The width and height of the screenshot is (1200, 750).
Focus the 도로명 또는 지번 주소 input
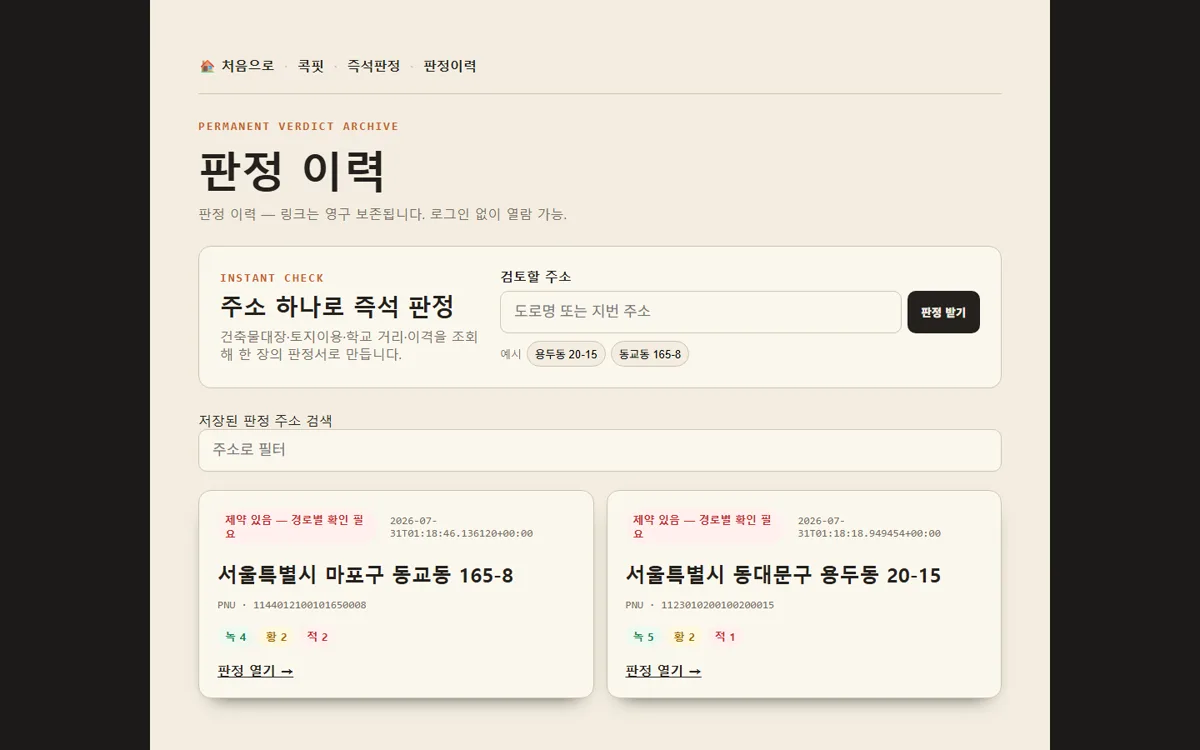700,312
